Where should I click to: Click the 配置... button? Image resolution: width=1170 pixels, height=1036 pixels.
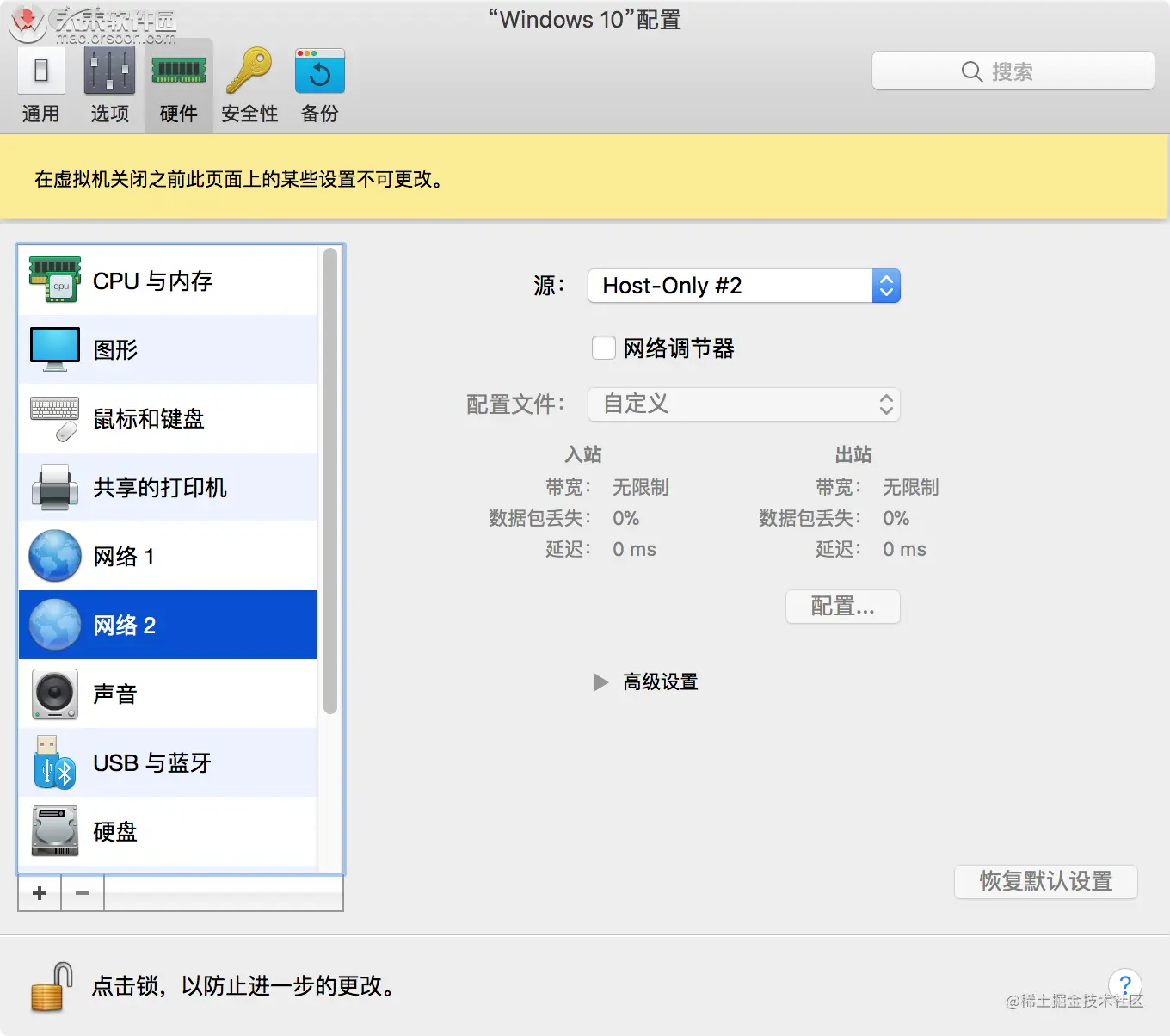click(x=843, y=607)
